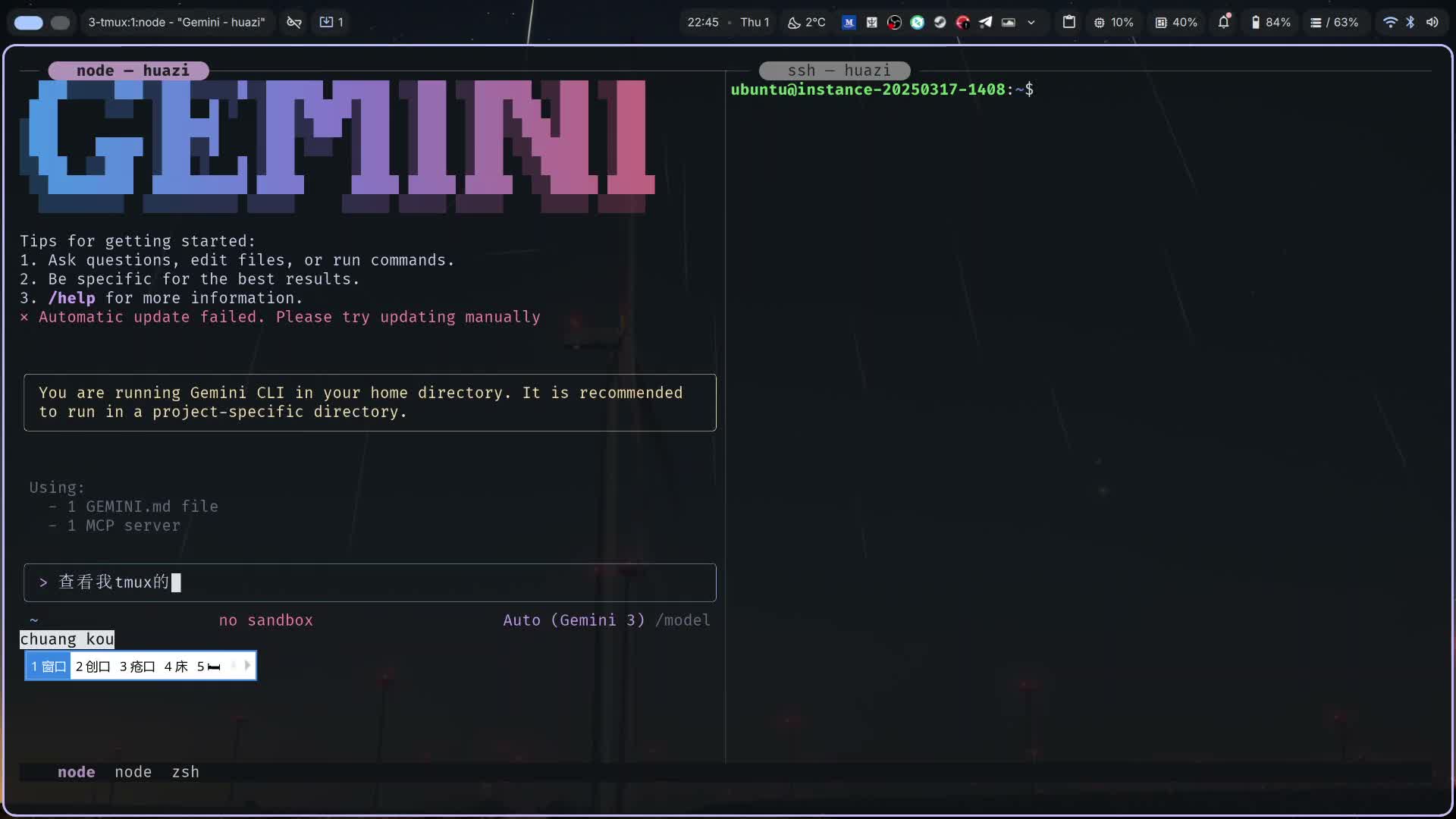Focus the 'node — huazi' pane title
1456x819 pixels.
(129, 71)
